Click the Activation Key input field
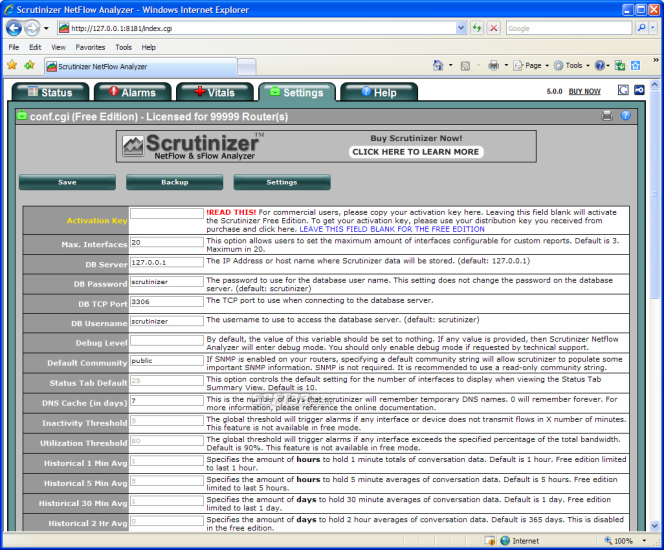 167,213
